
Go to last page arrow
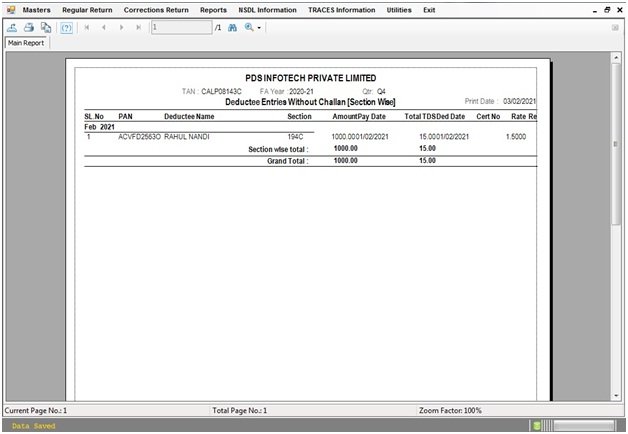click(138, 28)
